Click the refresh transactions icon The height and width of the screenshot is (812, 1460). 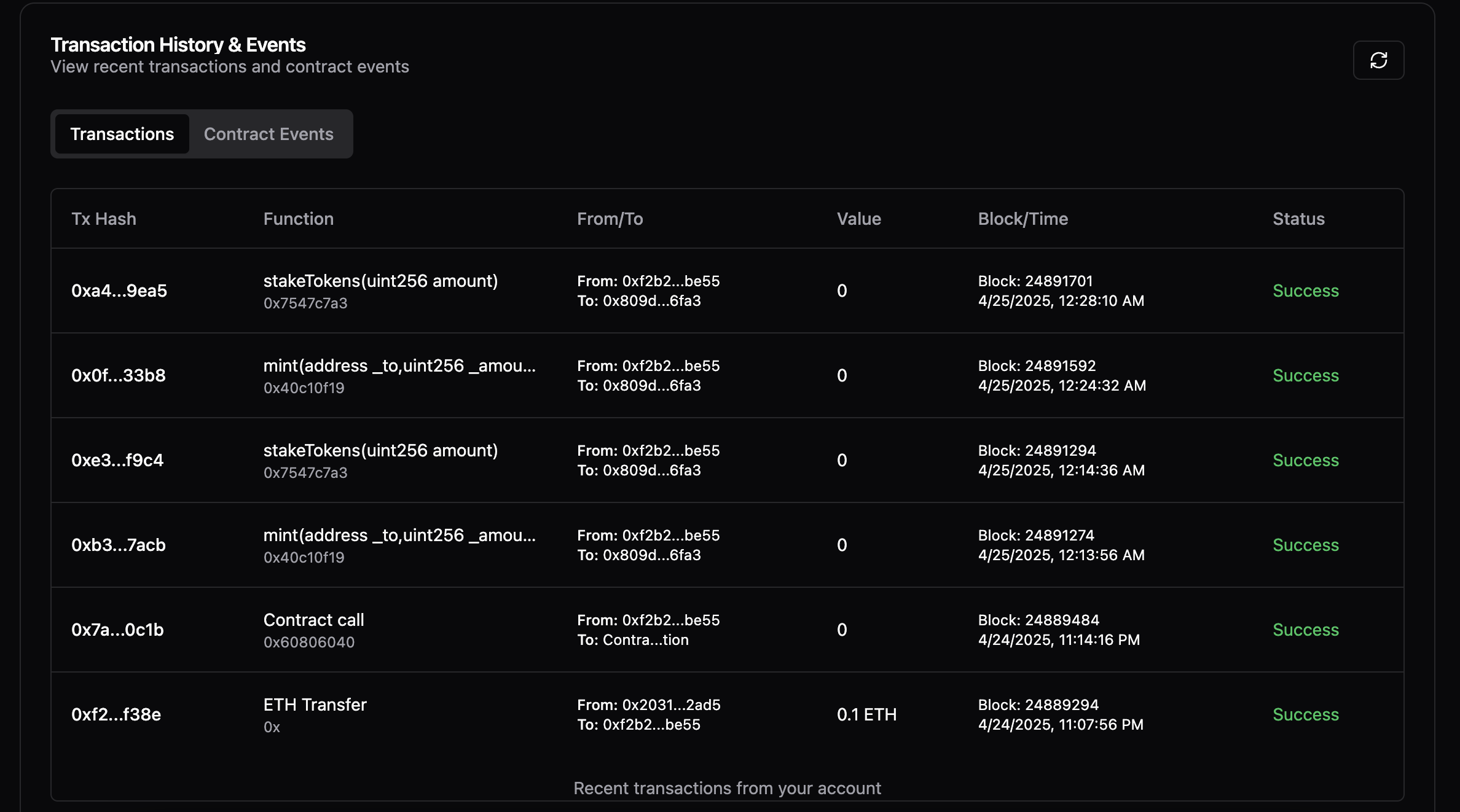[x=1378, y=60]
